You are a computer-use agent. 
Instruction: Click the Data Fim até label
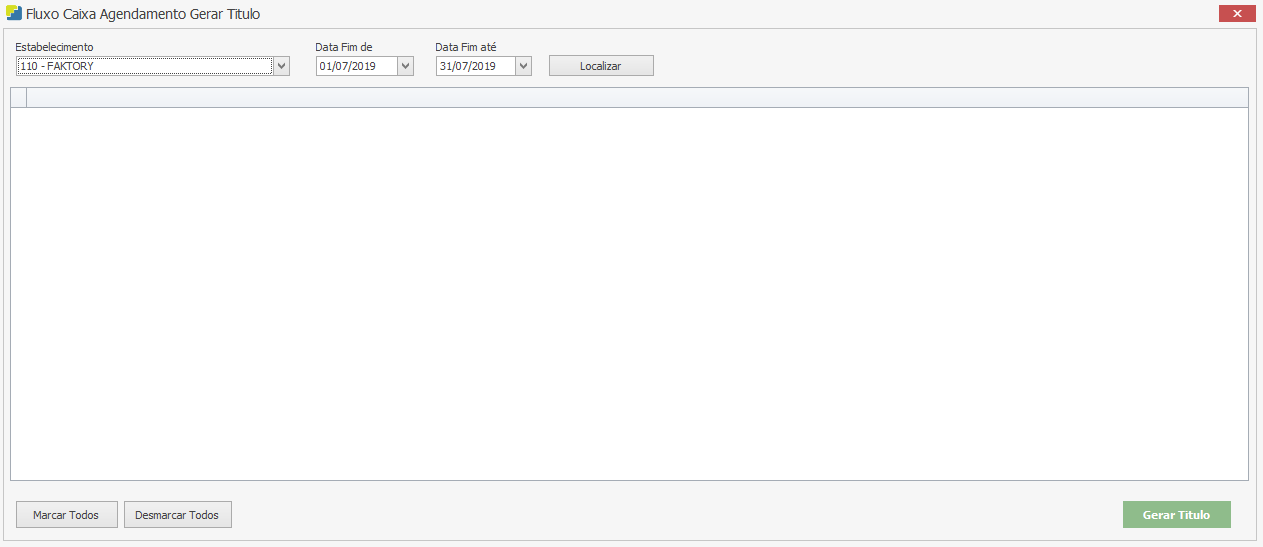466,47
